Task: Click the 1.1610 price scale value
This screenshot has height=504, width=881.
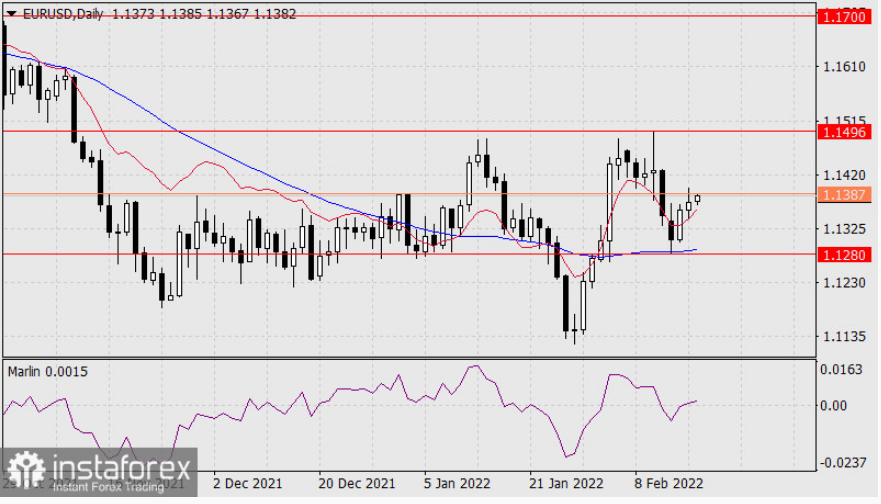Action: (x=844, y=67)
